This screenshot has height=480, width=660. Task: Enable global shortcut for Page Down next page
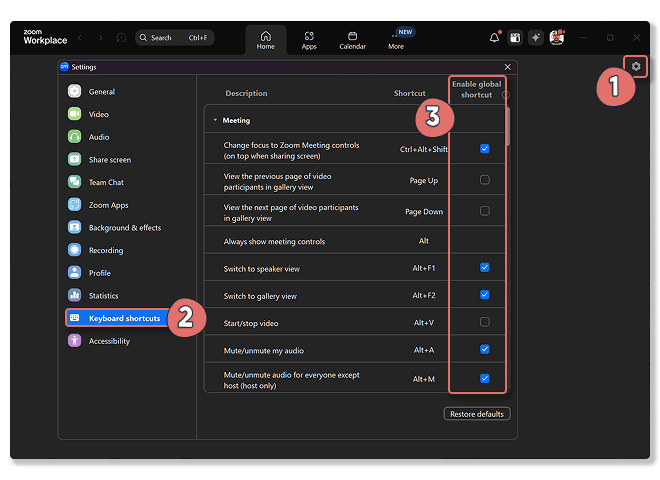click(484, 211)
